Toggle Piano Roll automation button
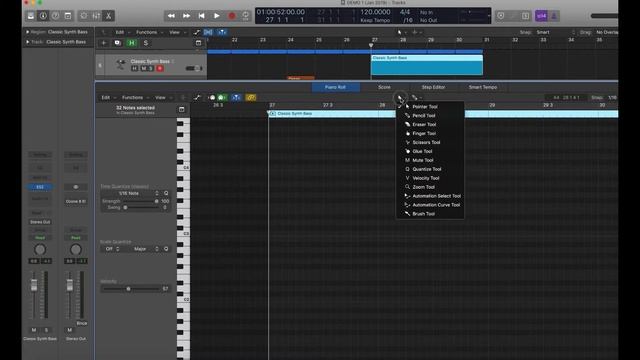The height and width of the screenshot is (360, 640). 197,98
